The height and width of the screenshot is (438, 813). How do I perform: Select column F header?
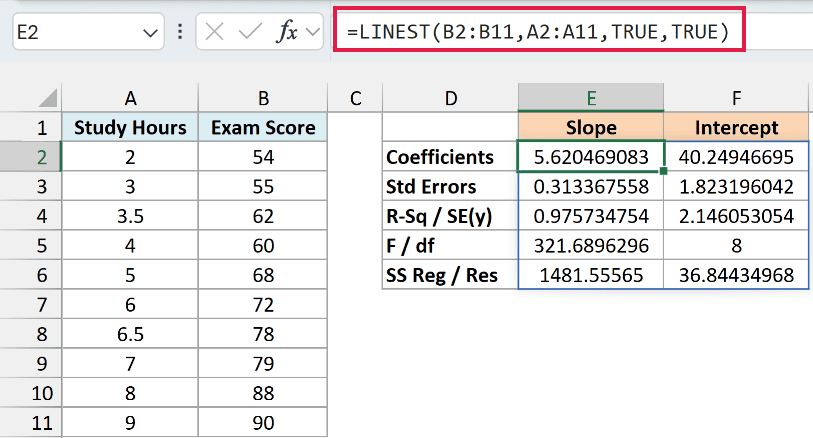tap(736, 98)
